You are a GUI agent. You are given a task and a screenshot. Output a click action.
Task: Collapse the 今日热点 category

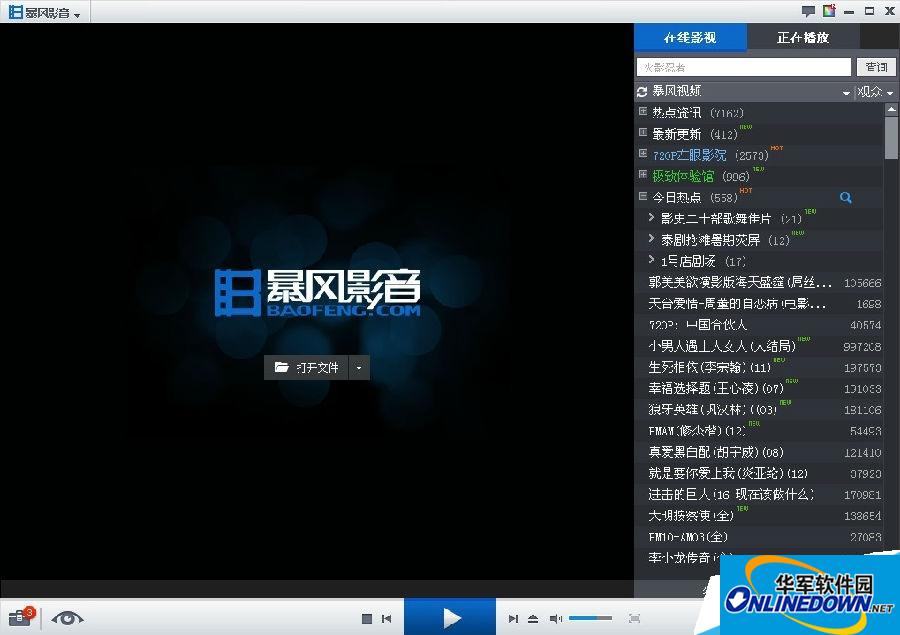pos(643,196)
